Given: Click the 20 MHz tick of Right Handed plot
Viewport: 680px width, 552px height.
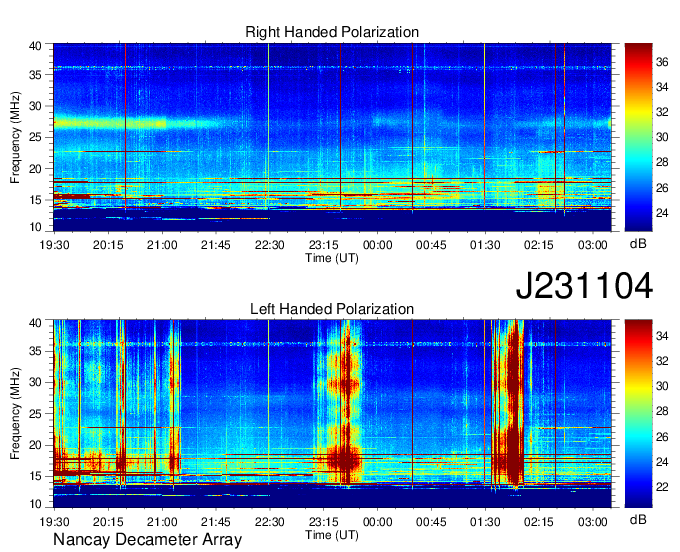Looking at the screenshot, I should tap(35, 169).
